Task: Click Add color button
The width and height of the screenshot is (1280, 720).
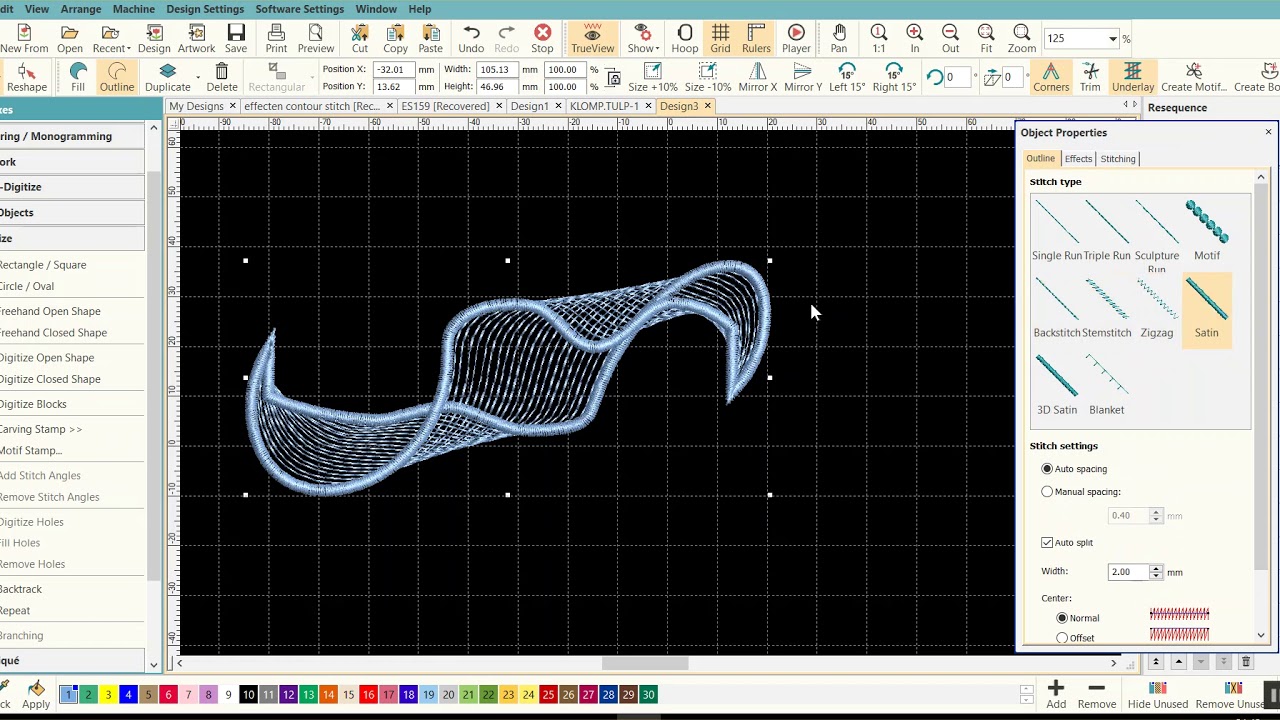Action: (x=1056, y=693)
